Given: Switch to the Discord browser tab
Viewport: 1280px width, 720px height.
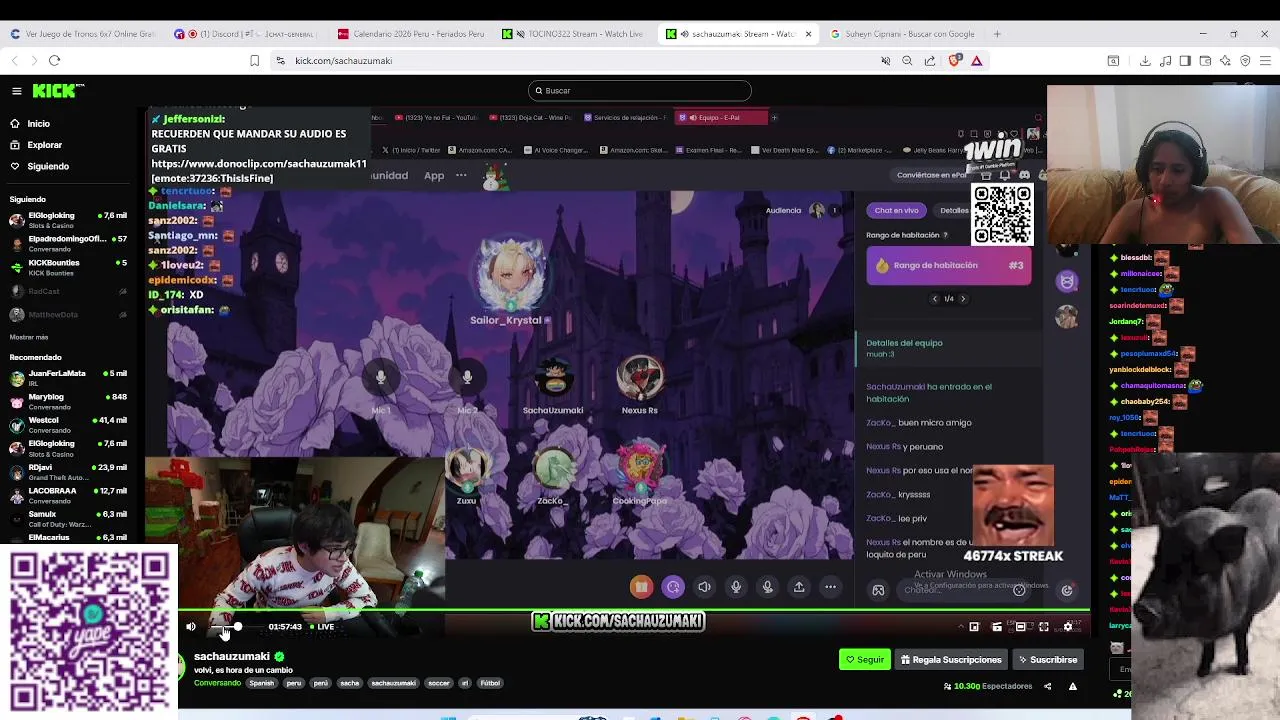Looking at the screenshot, I should click(245, 34).
